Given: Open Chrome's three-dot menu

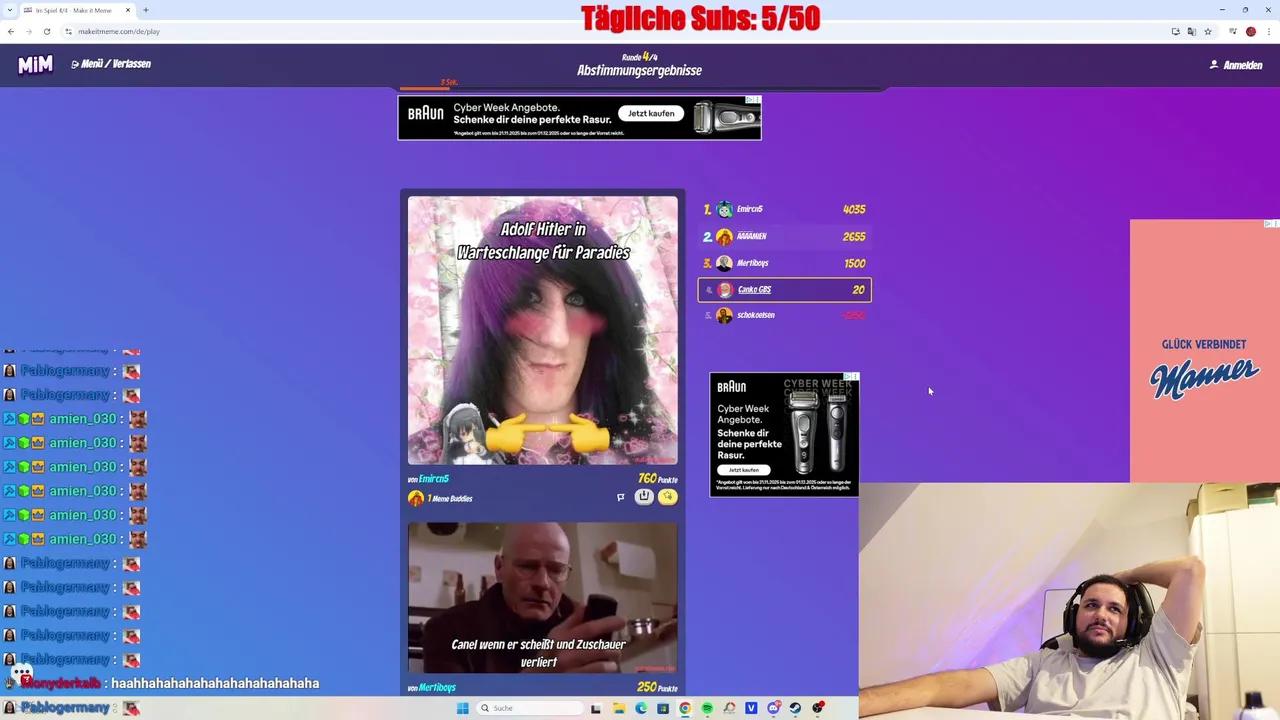Looking at the screenshot, I should 1268,31.
